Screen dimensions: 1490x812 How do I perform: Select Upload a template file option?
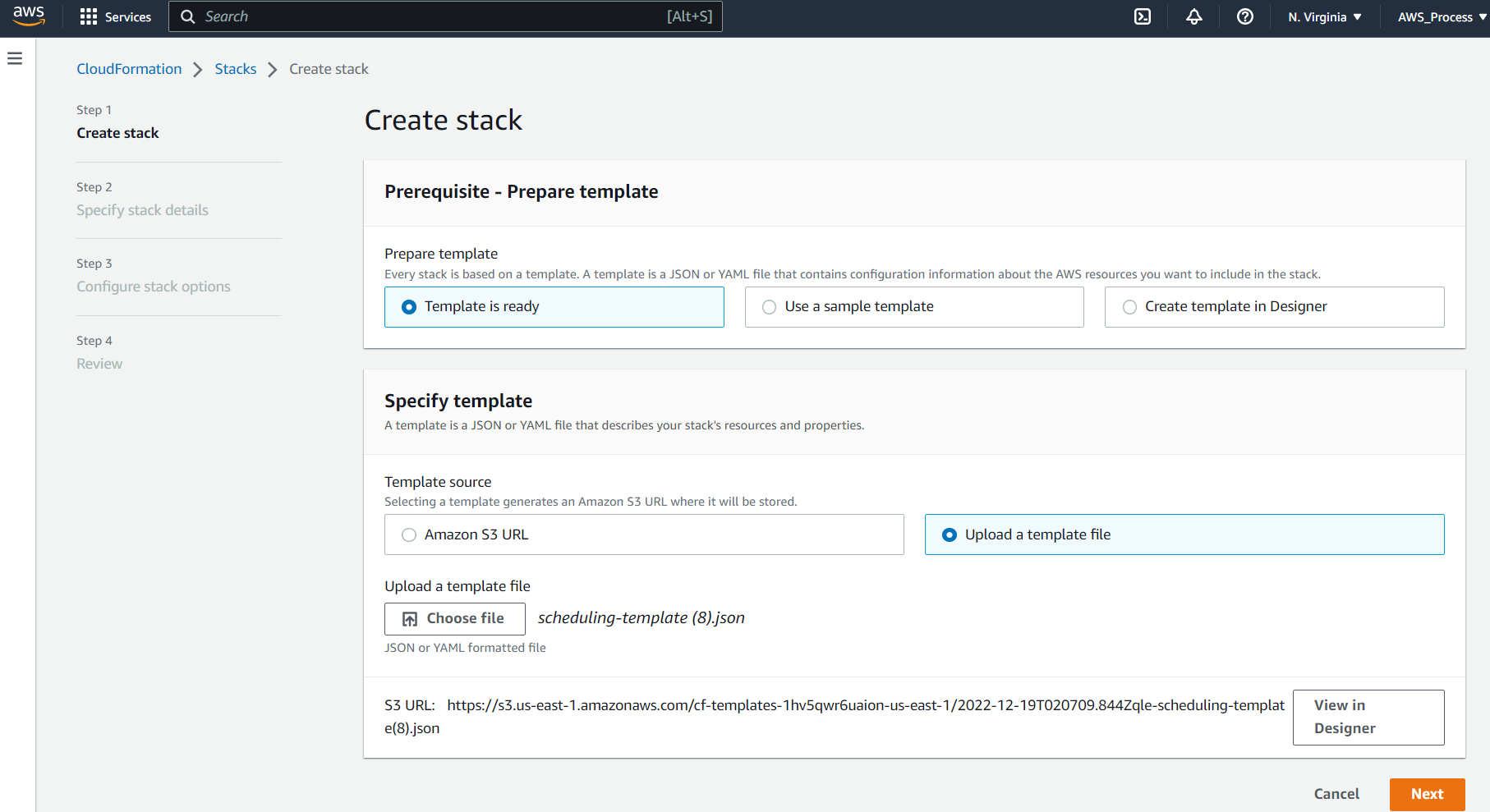point(950,535)
